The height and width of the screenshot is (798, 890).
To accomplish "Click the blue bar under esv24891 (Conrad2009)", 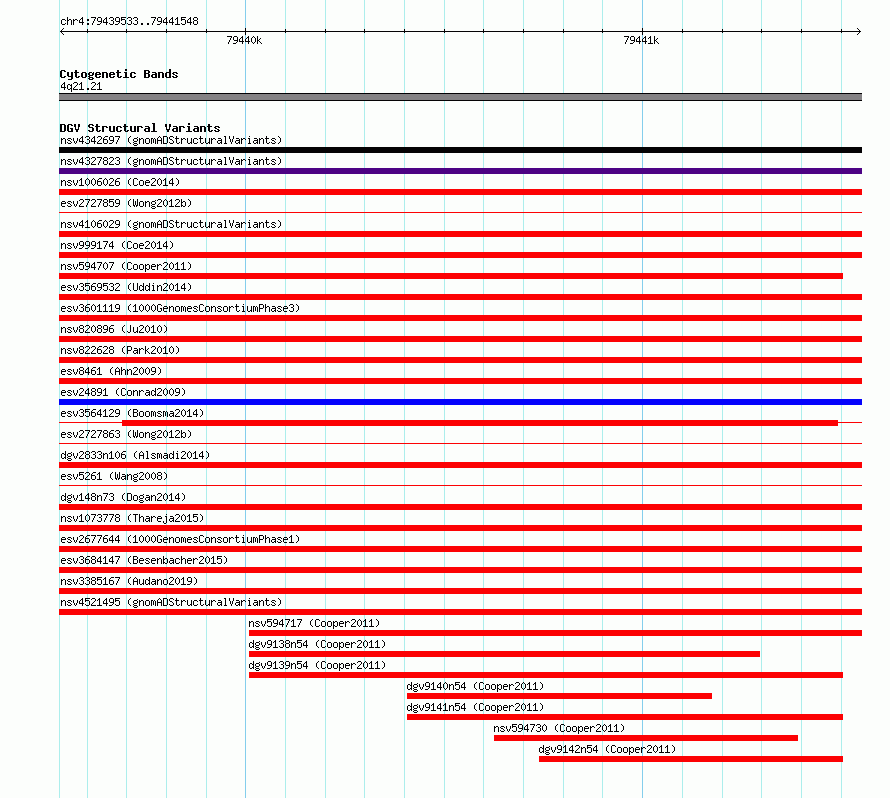I will click(460, 402).
